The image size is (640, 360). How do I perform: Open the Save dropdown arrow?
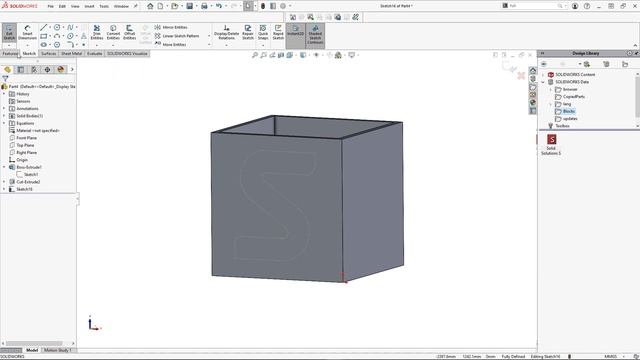196,6
